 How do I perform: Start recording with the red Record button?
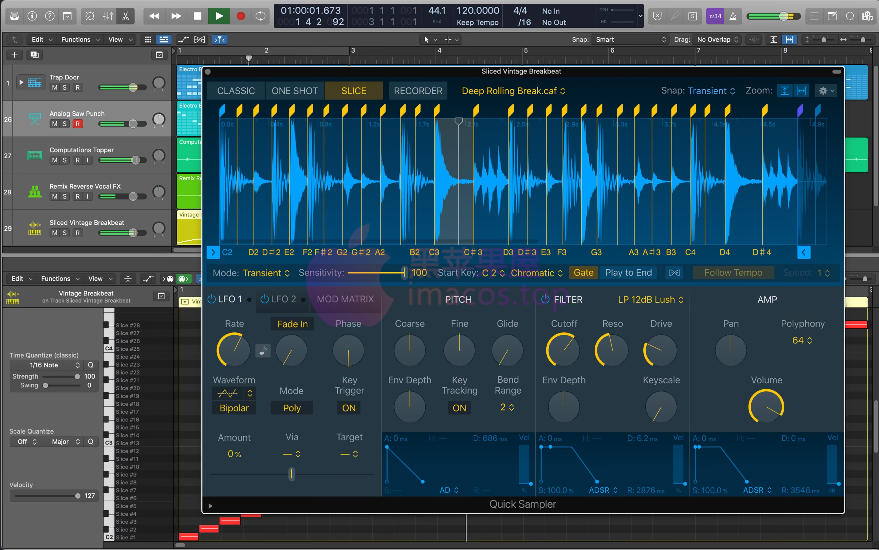(240, 16)
